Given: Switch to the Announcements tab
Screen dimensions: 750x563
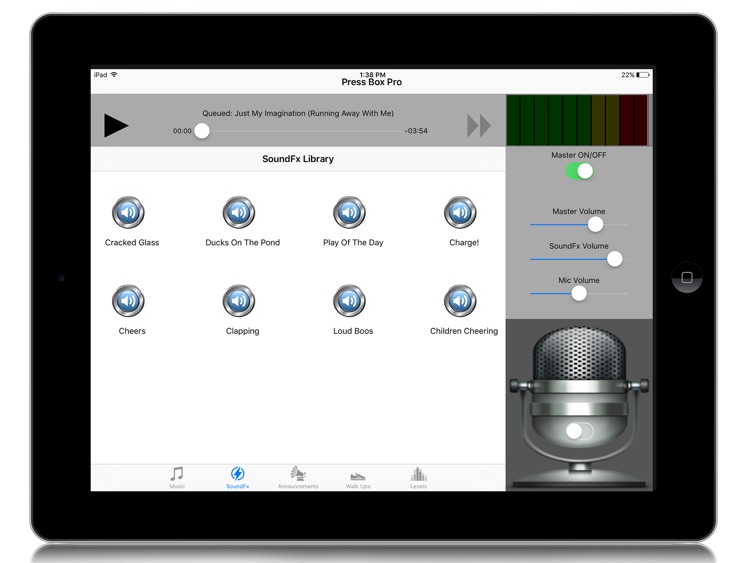Looking at the screenshot, I should pos(298,477).
